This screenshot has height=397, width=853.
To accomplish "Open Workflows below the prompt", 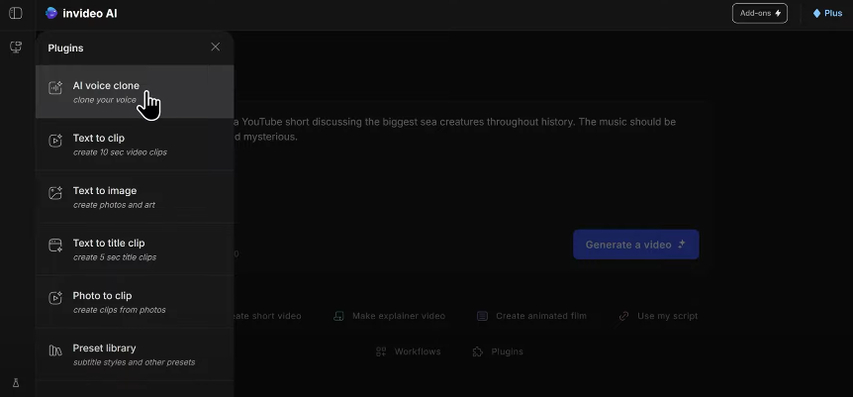I will (x=408, y=352).
